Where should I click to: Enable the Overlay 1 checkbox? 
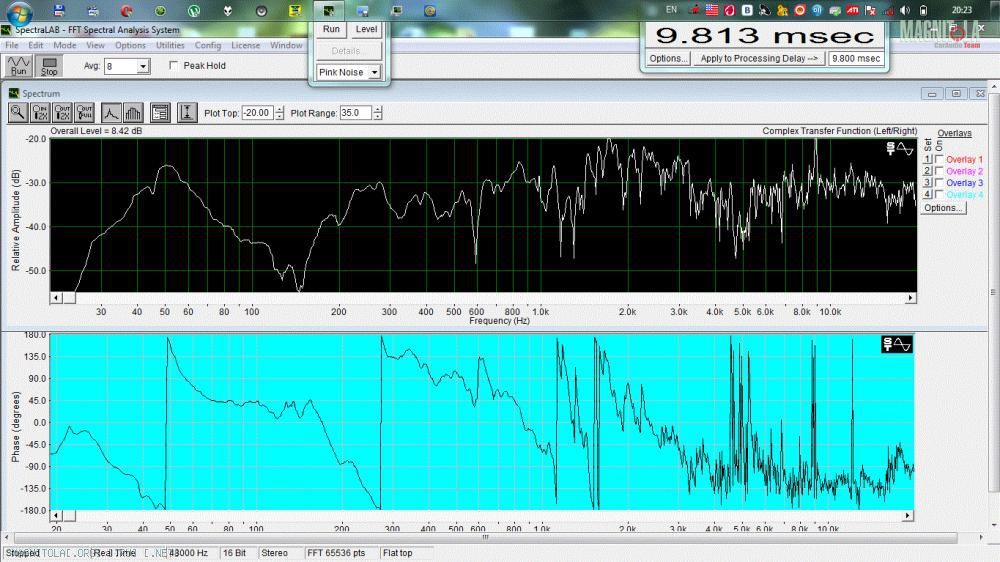[939, 159]
